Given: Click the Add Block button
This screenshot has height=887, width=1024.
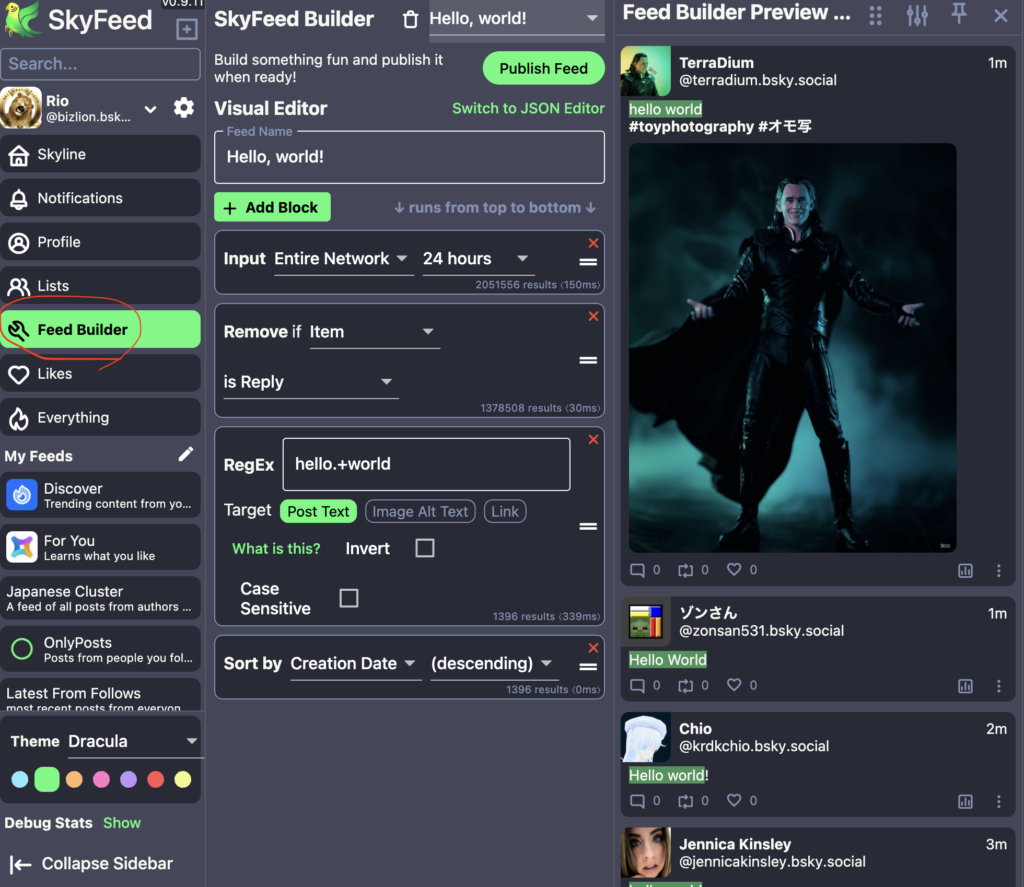Looking at the screenshot, I should 272,207.
